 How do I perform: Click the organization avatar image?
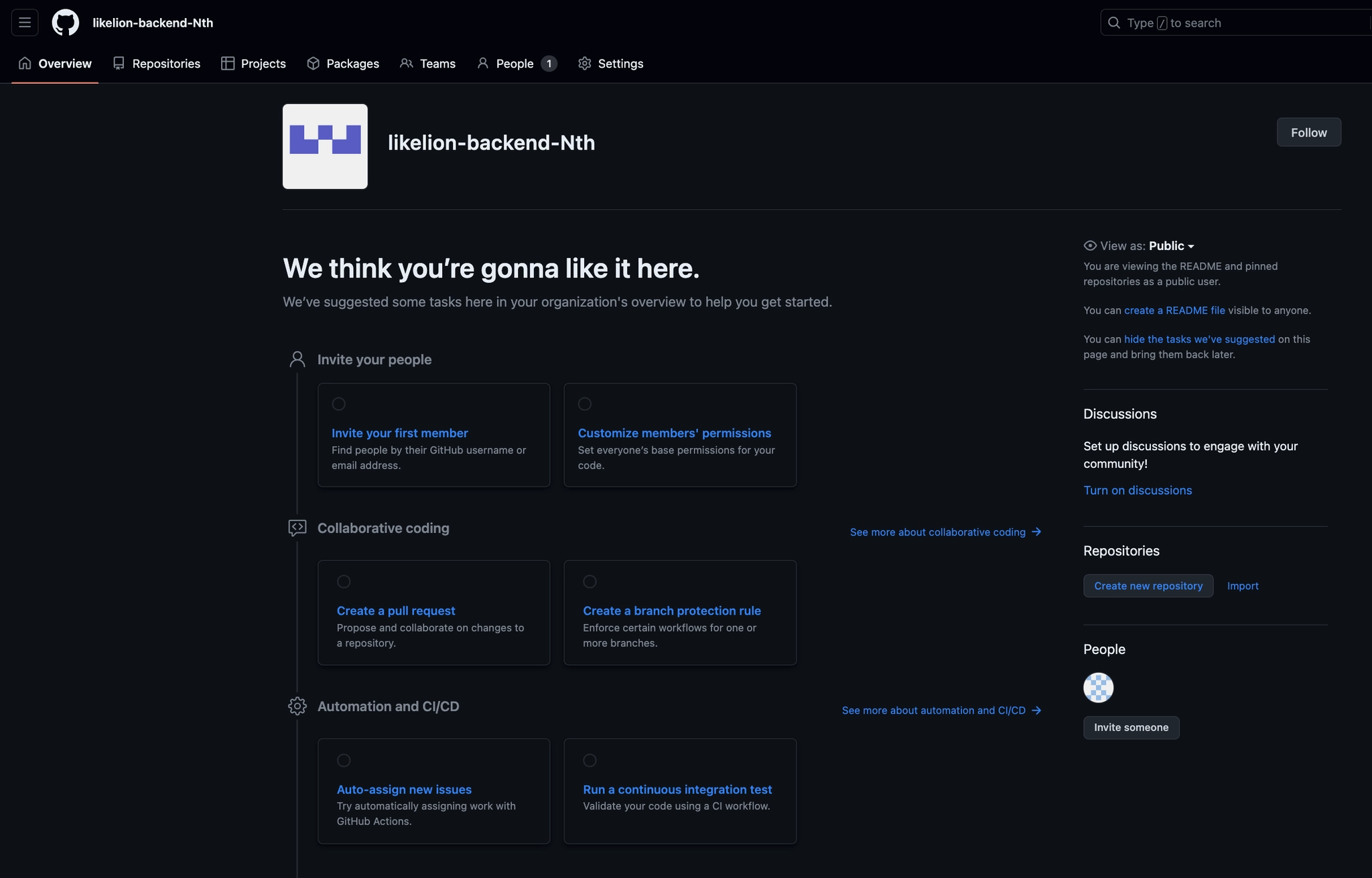tap(325, 146)
